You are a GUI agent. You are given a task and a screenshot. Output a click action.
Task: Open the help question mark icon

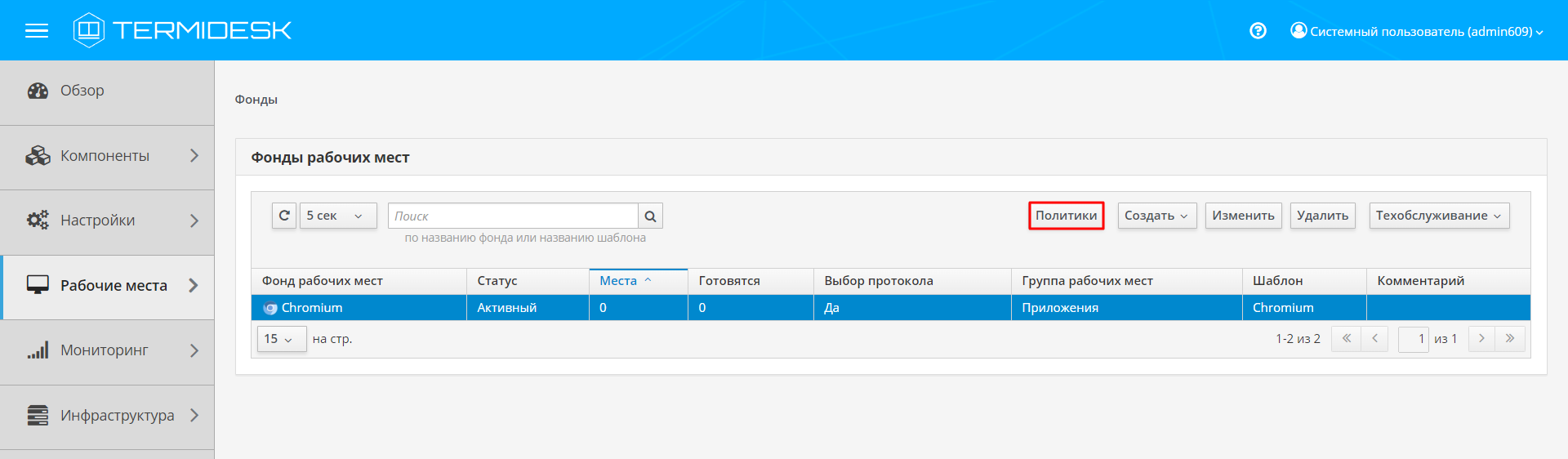point(1258,31)
